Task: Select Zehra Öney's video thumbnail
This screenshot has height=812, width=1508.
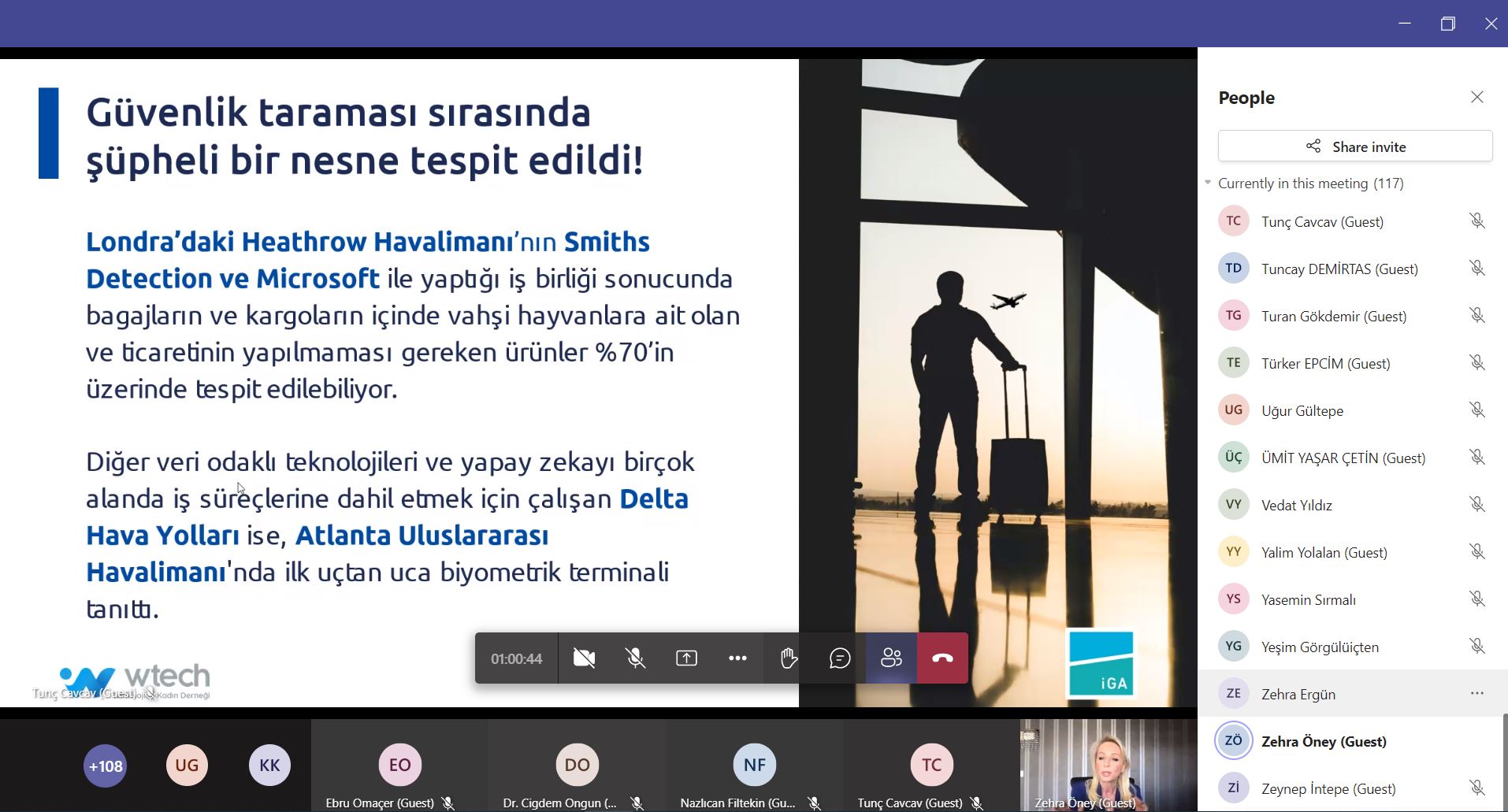Action: [1108, 764]
